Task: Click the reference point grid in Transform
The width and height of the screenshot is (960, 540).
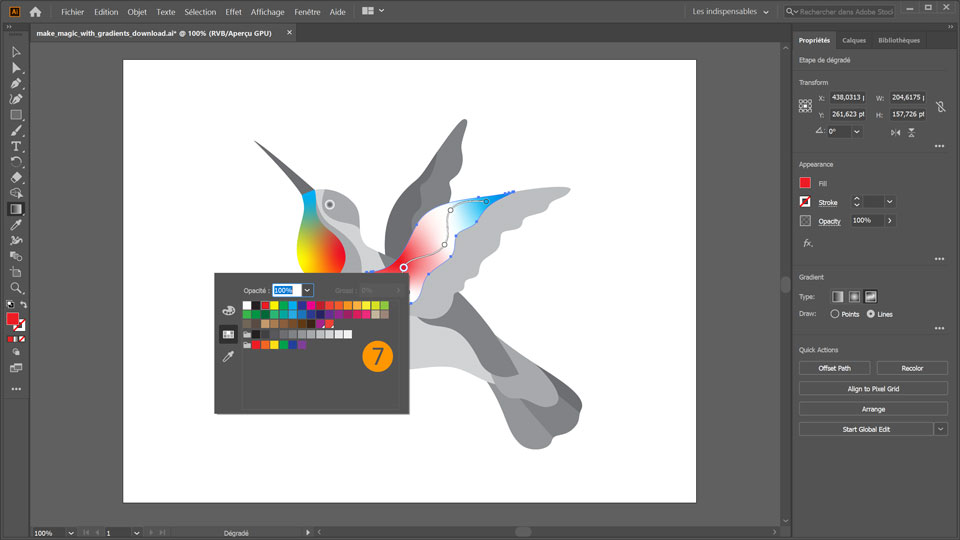Action: coord(805,106)
